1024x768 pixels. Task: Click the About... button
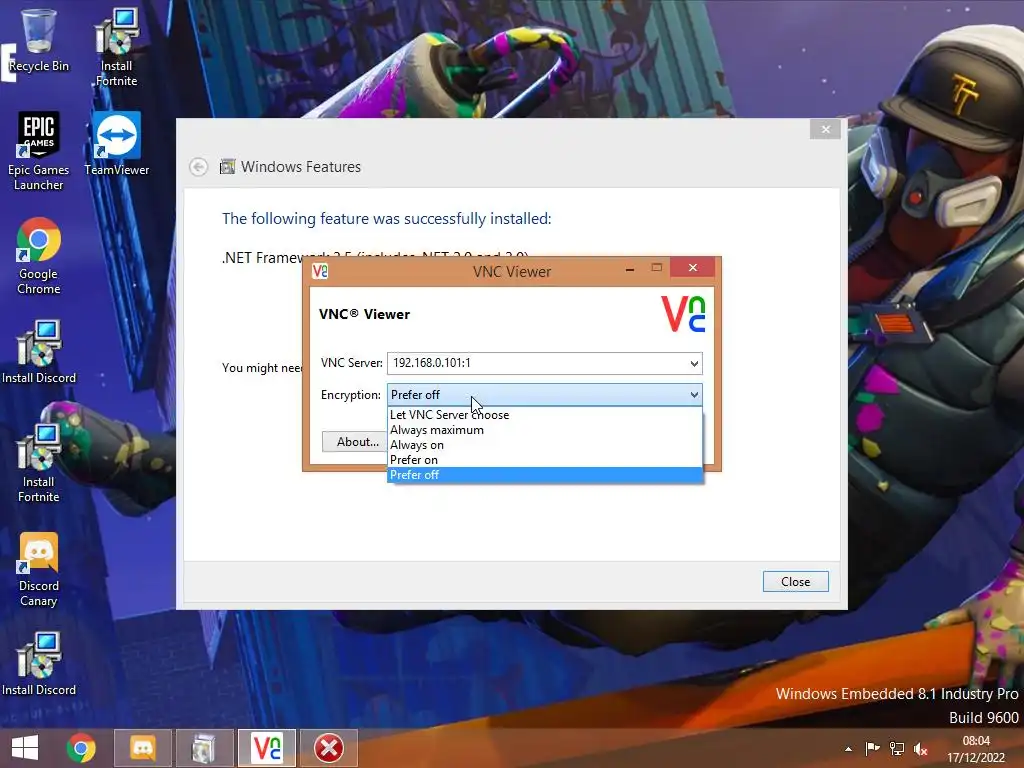coord(355,442)
